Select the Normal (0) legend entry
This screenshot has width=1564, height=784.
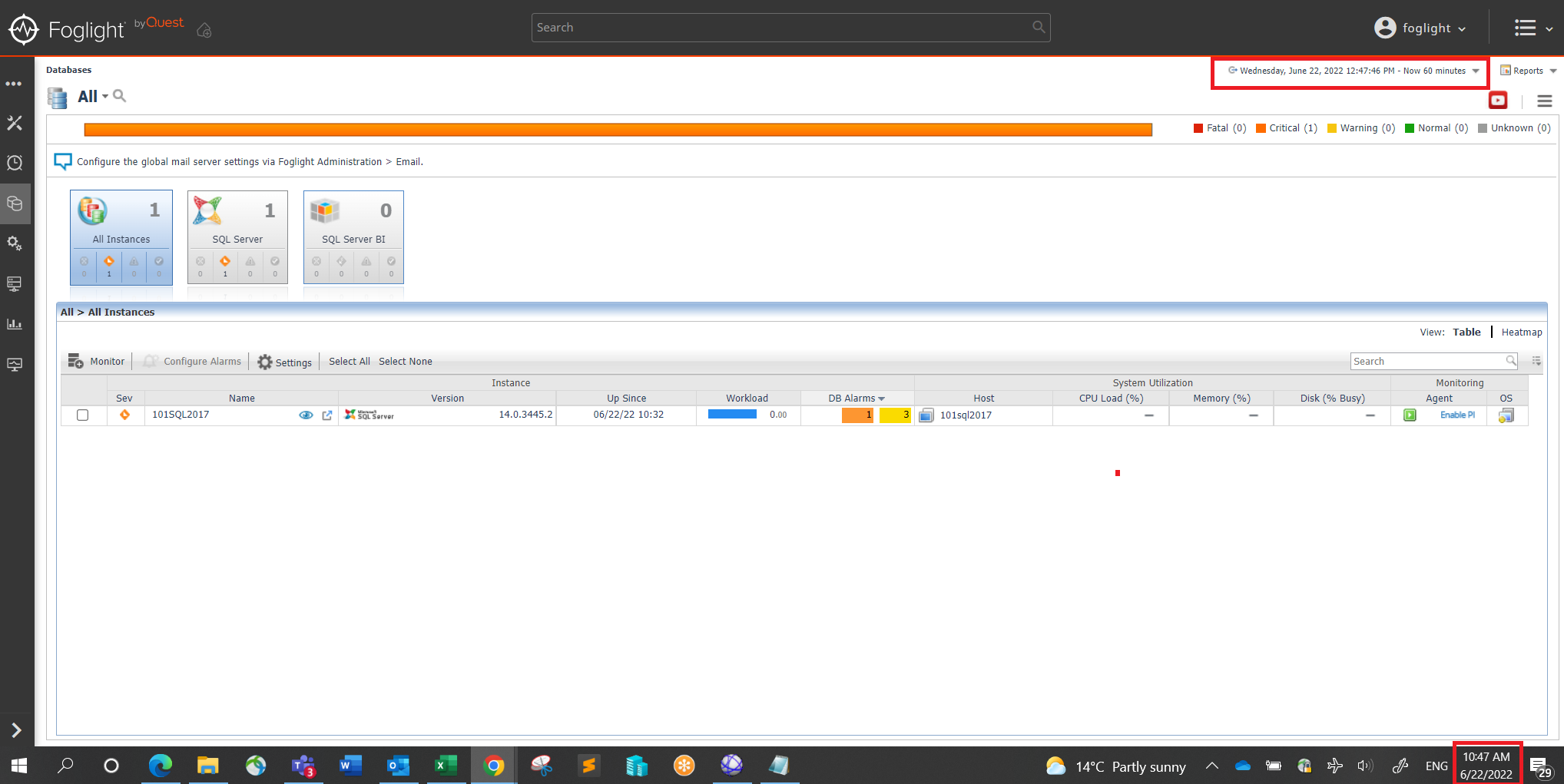point(1436,128)
